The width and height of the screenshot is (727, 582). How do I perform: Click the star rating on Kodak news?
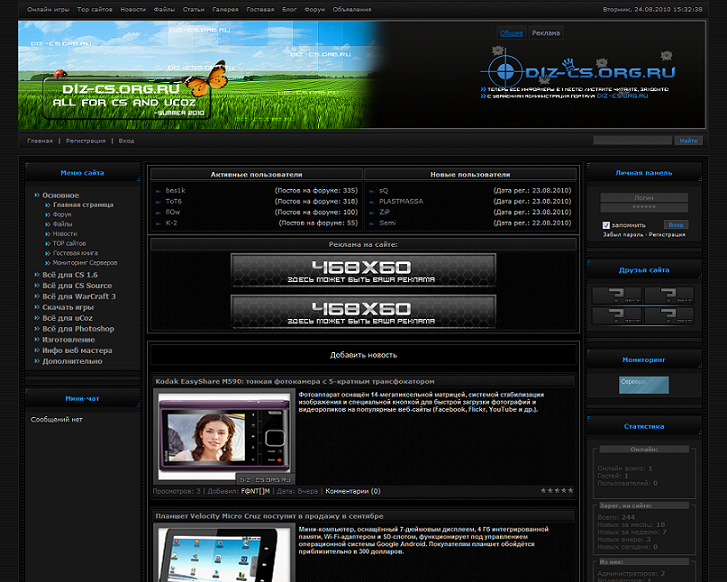click(x=557, y=491)
